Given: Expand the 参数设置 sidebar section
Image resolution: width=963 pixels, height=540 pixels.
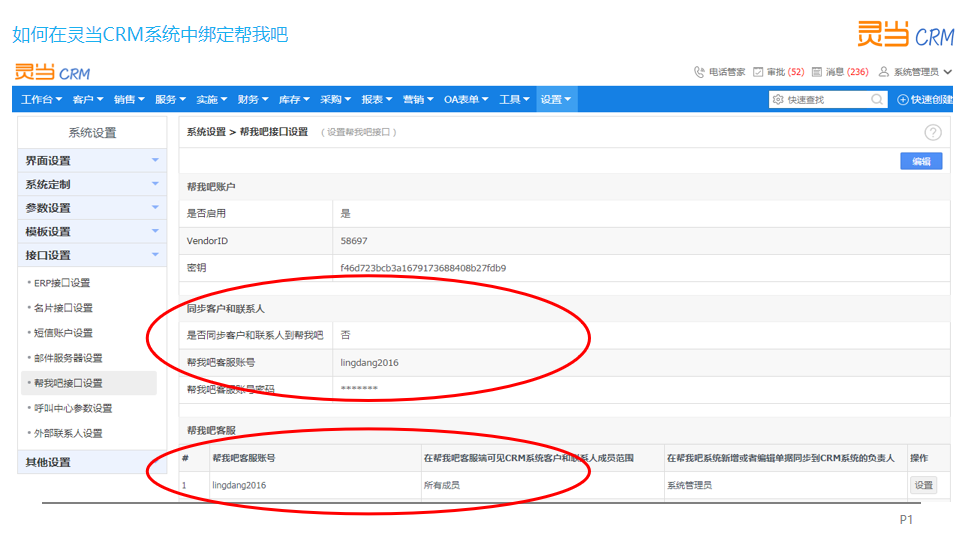Looking at the screenshot, I should 92,208.
